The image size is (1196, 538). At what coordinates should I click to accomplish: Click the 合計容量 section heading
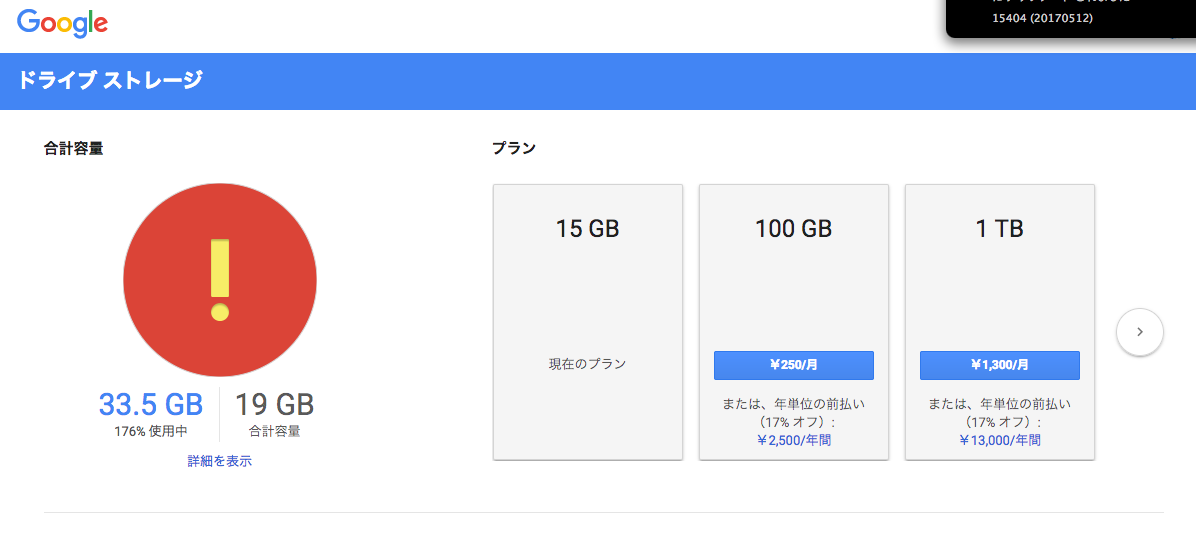73,149
